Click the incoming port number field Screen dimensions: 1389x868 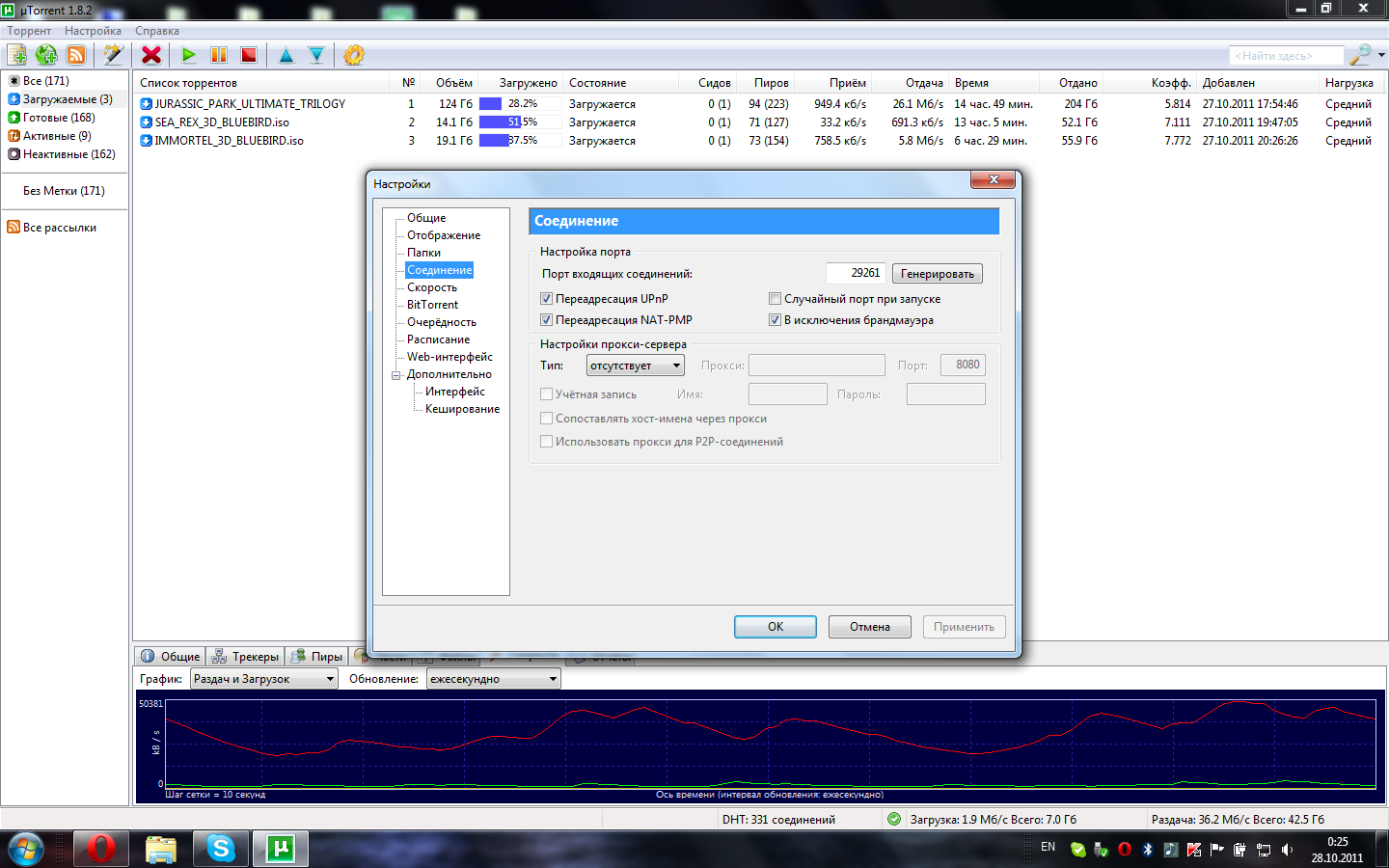pos(856,273)
